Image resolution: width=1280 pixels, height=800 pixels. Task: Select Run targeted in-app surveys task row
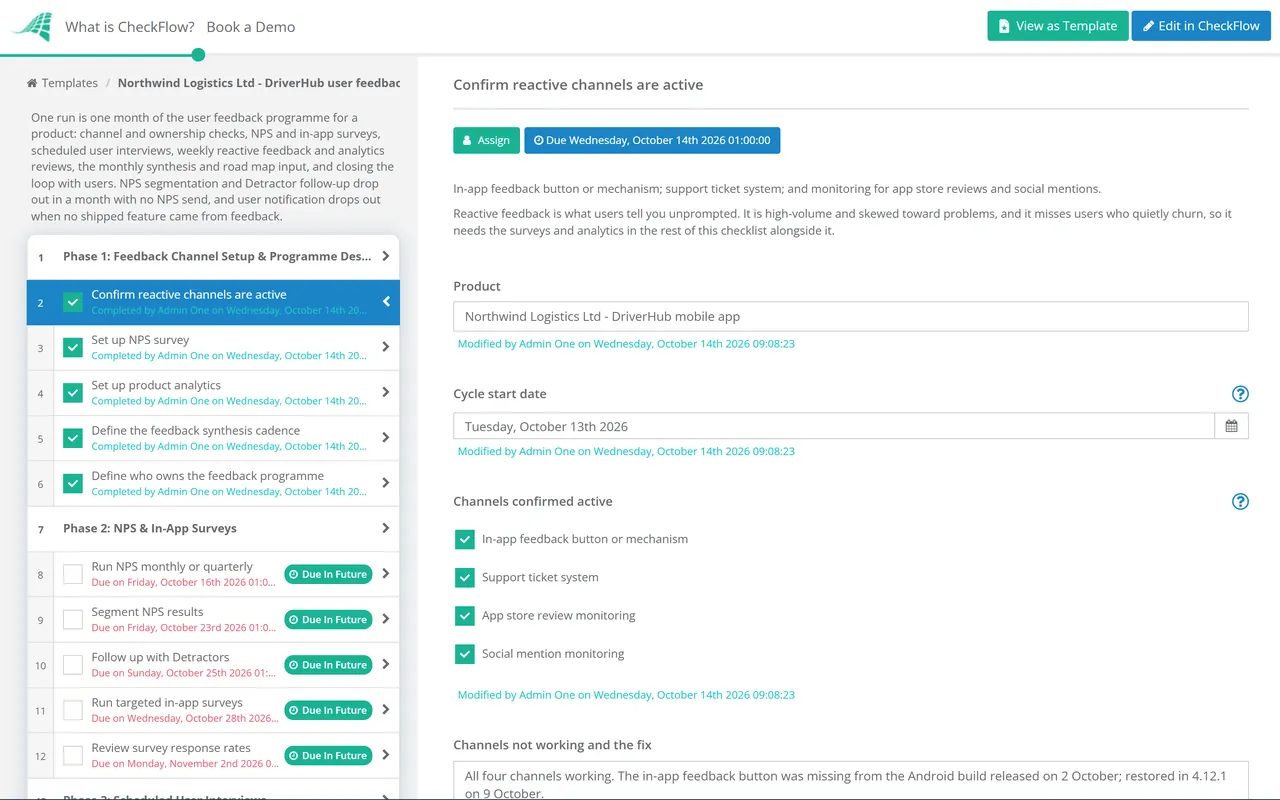tap(213, 710)
